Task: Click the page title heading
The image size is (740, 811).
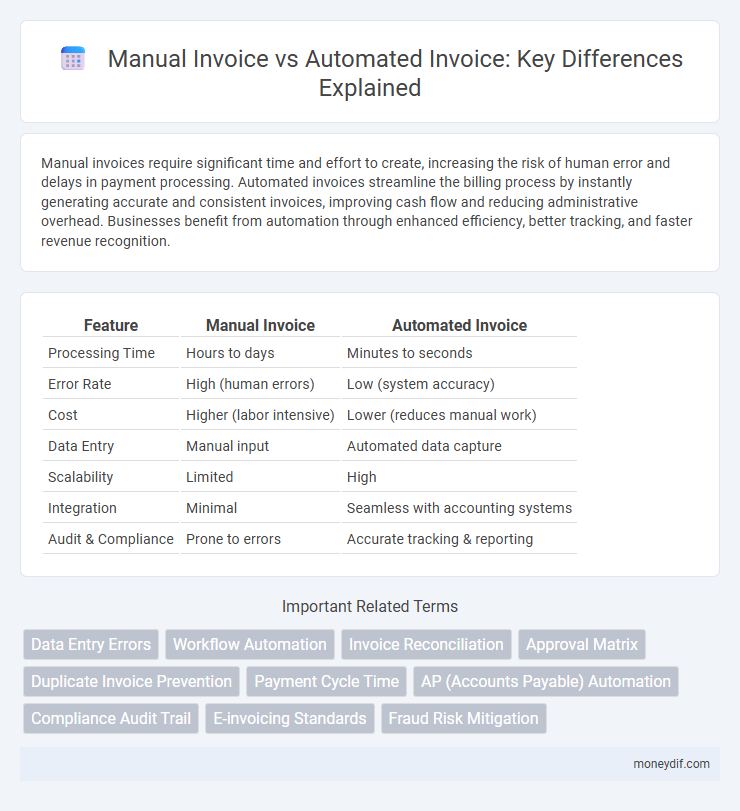Action: coord(395,73)
